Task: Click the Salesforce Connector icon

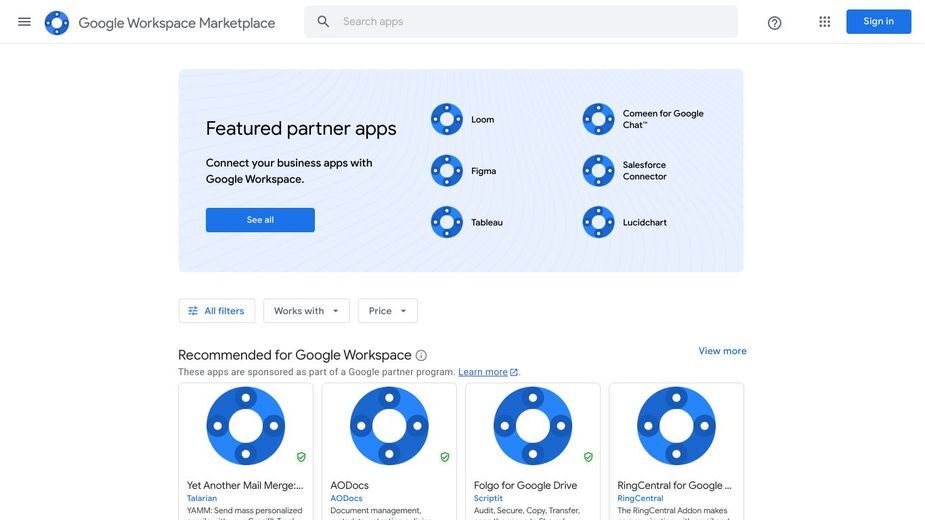Action: [x=598, y=171]
